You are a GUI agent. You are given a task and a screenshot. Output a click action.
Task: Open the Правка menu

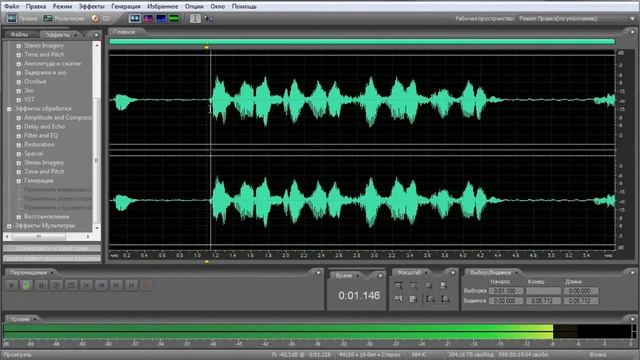coord(36,7)
